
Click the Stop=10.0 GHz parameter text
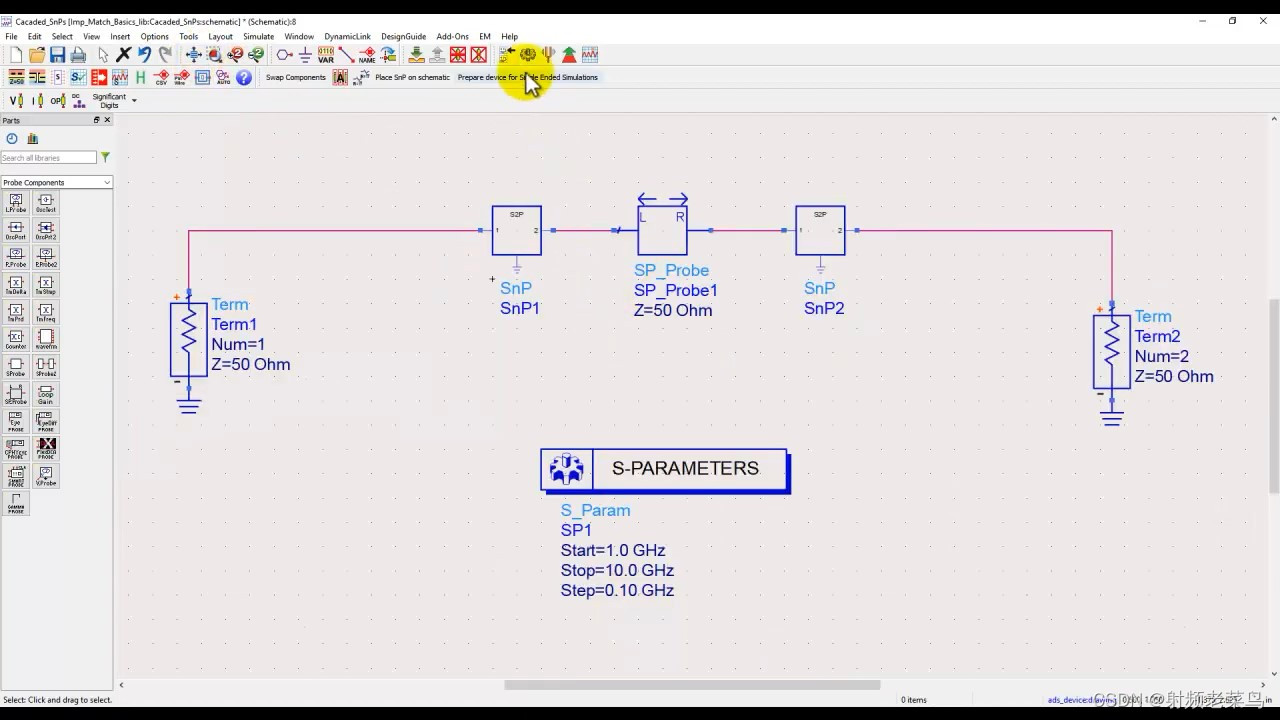[617, 570]
